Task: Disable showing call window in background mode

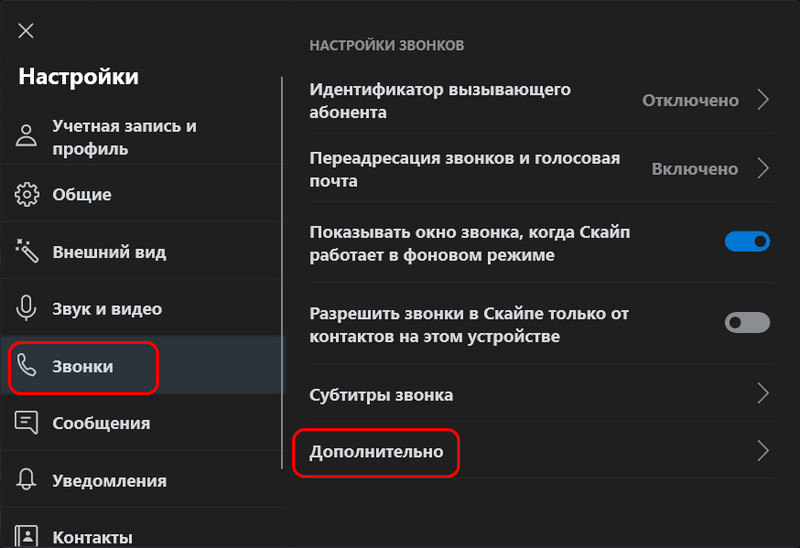Action: 747,241
